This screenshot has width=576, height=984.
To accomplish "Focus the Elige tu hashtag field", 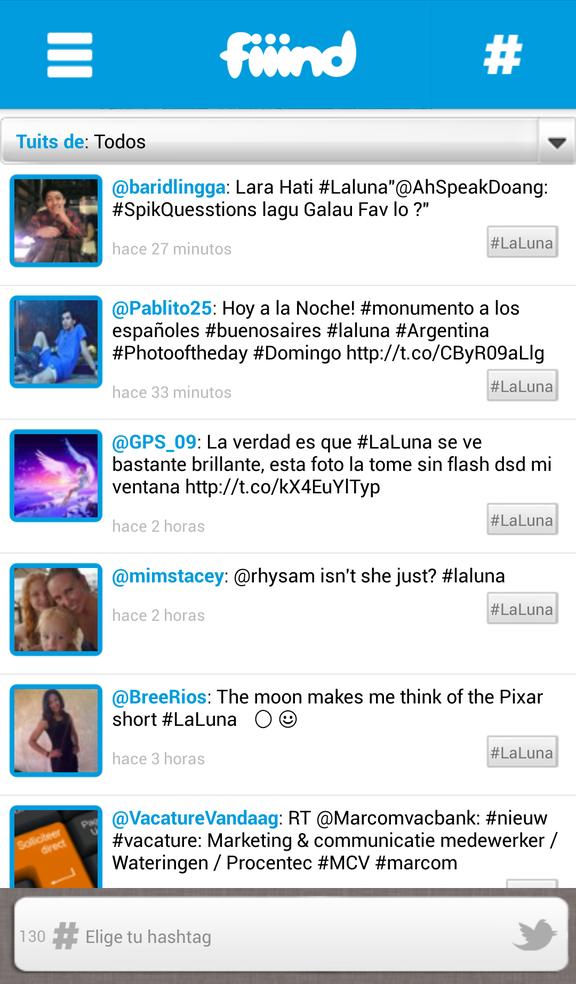I will [x=291, y=935].
